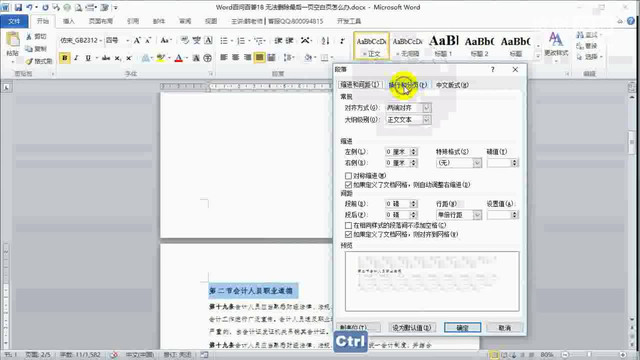Toggle auto-adjust right indent for document grid checkbox
Screen dimensions: 640x360
[348, 185]
